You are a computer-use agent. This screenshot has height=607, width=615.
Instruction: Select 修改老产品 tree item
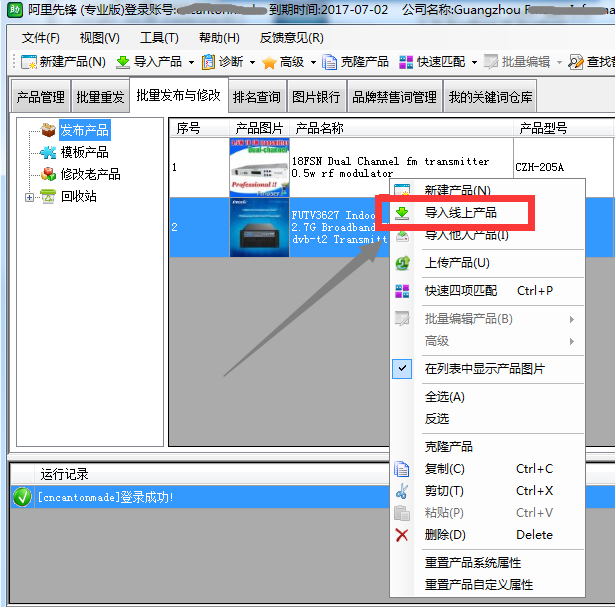tap(90, 174)
